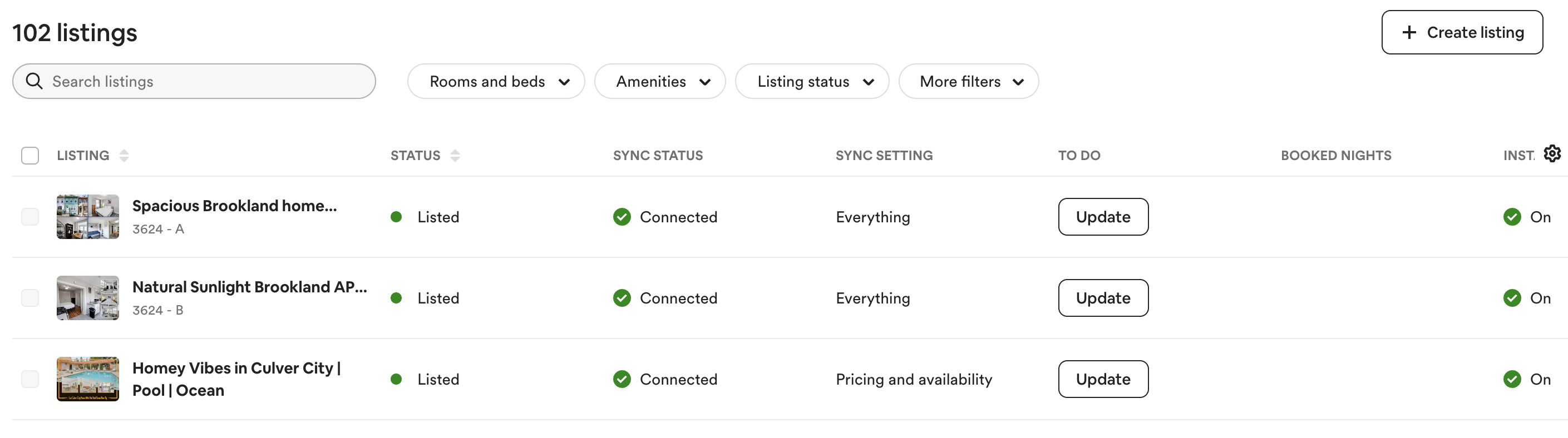Open the Natural Sunlight Brookland AP thumbnail
This screenshot has height=438, width=1568.
click(x=88, y=297)
